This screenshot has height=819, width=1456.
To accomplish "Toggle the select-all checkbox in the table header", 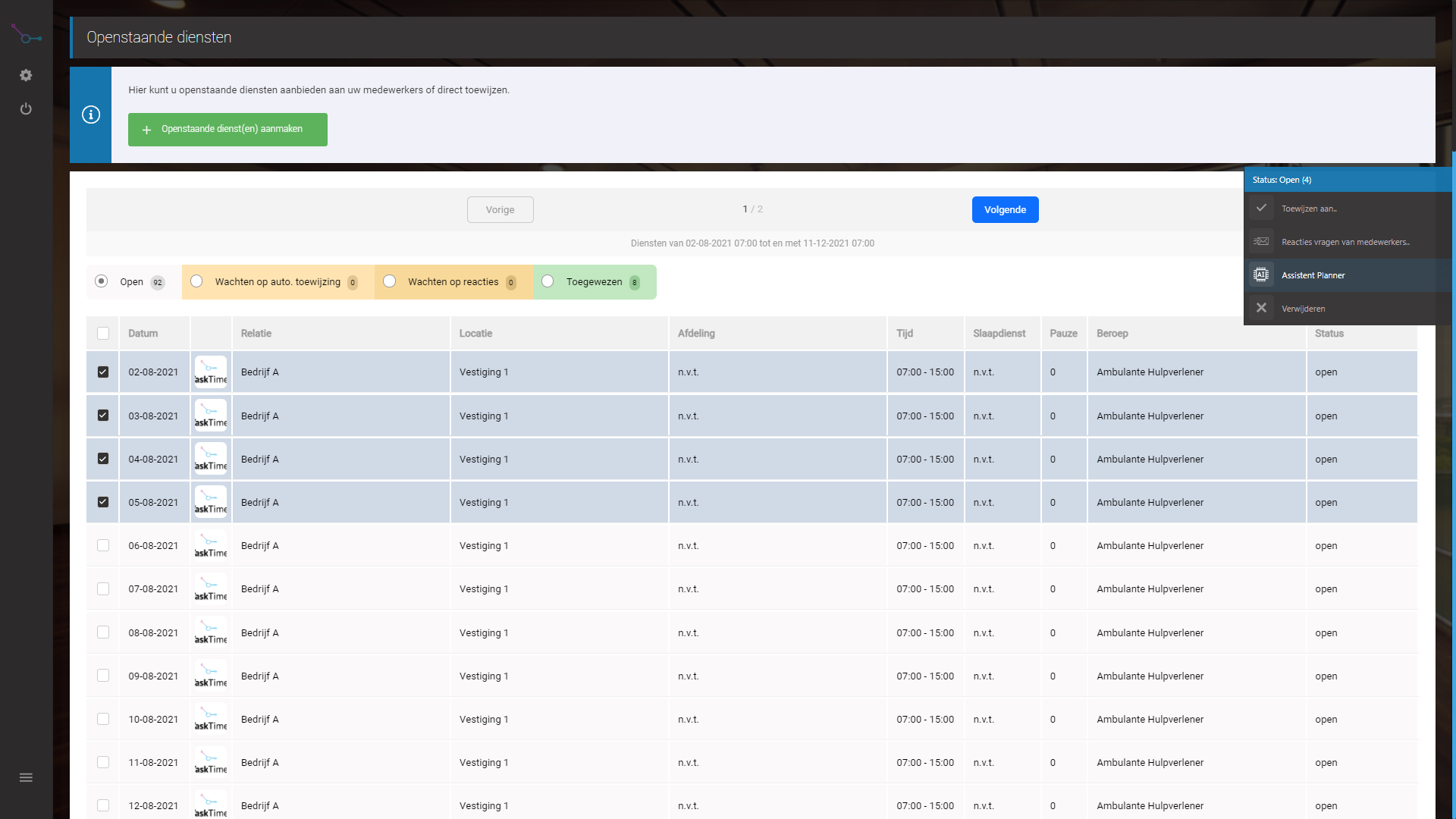I will [102, 334].
